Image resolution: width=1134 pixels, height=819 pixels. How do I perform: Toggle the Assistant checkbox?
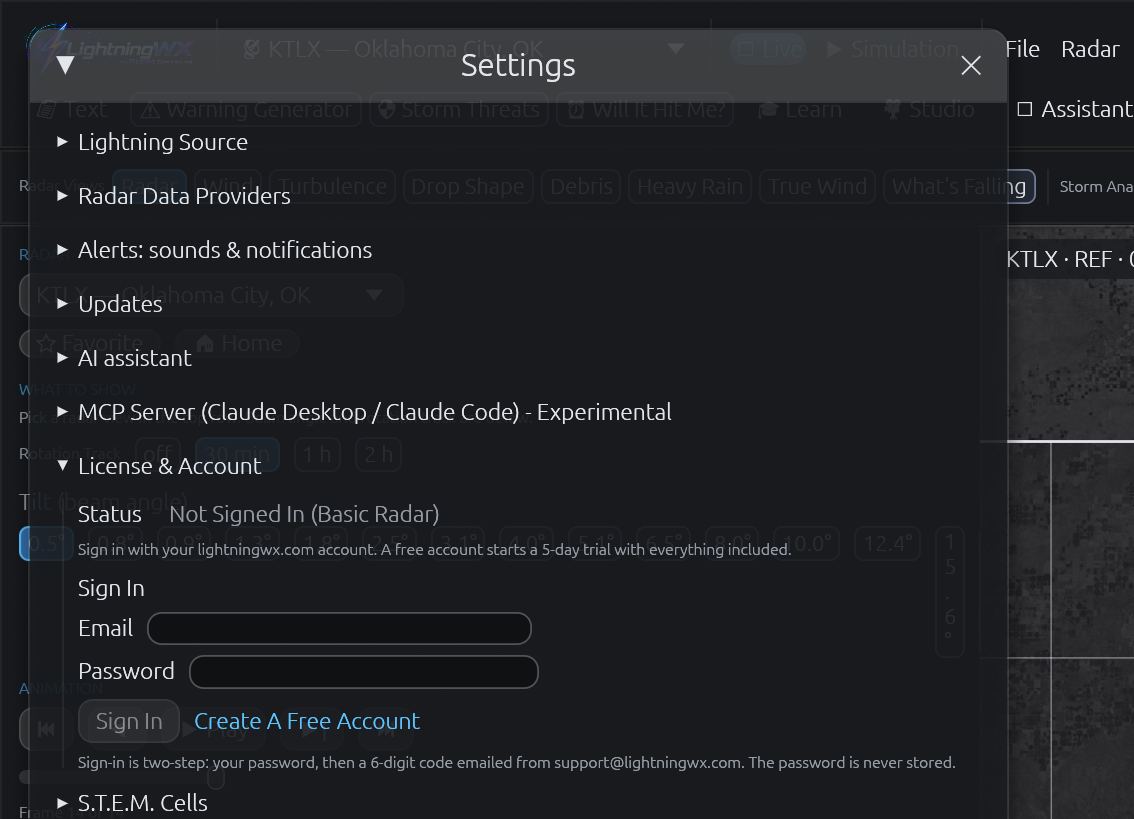[x=1025, y=109]
